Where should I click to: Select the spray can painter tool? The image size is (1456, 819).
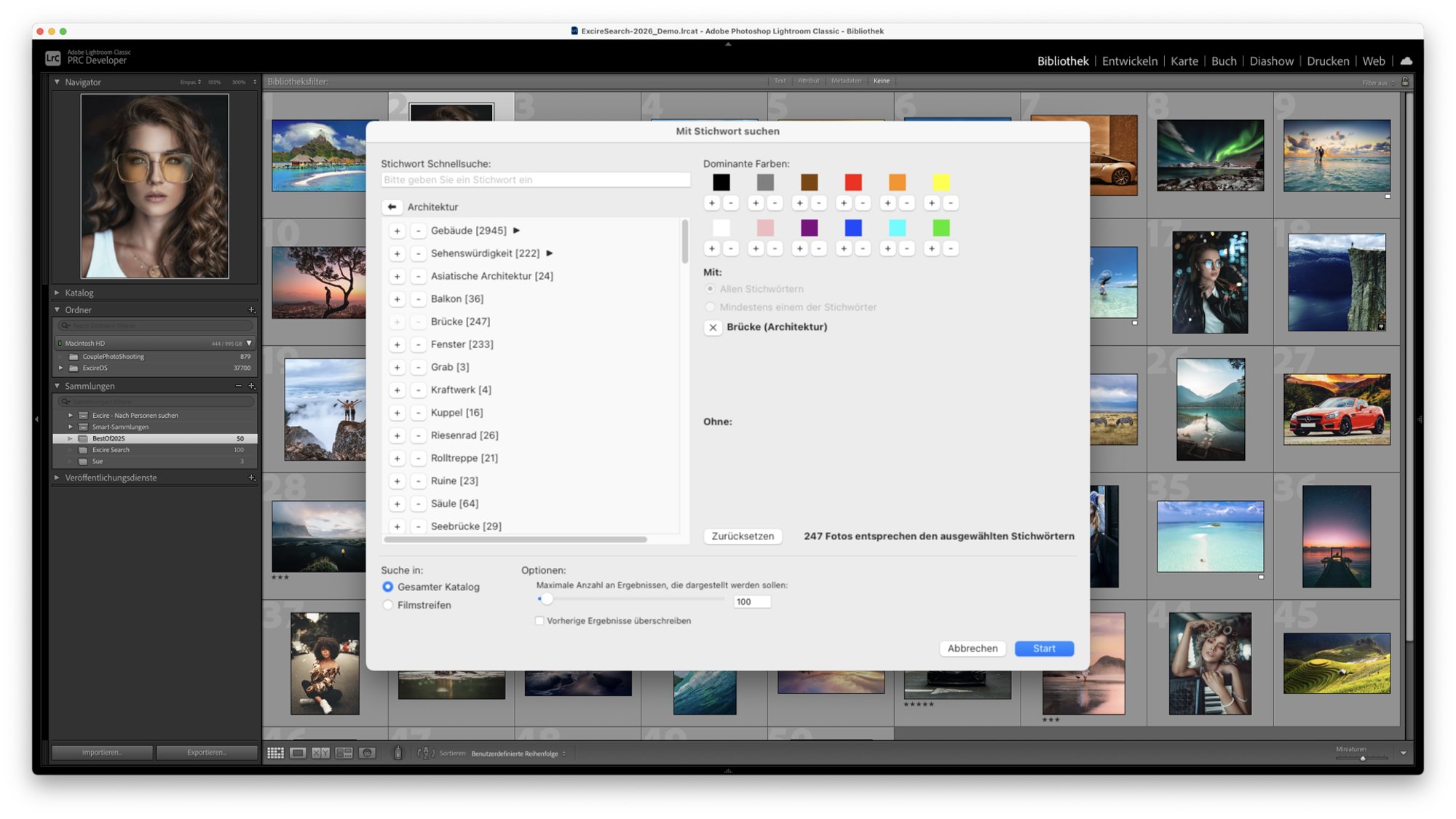397,753
